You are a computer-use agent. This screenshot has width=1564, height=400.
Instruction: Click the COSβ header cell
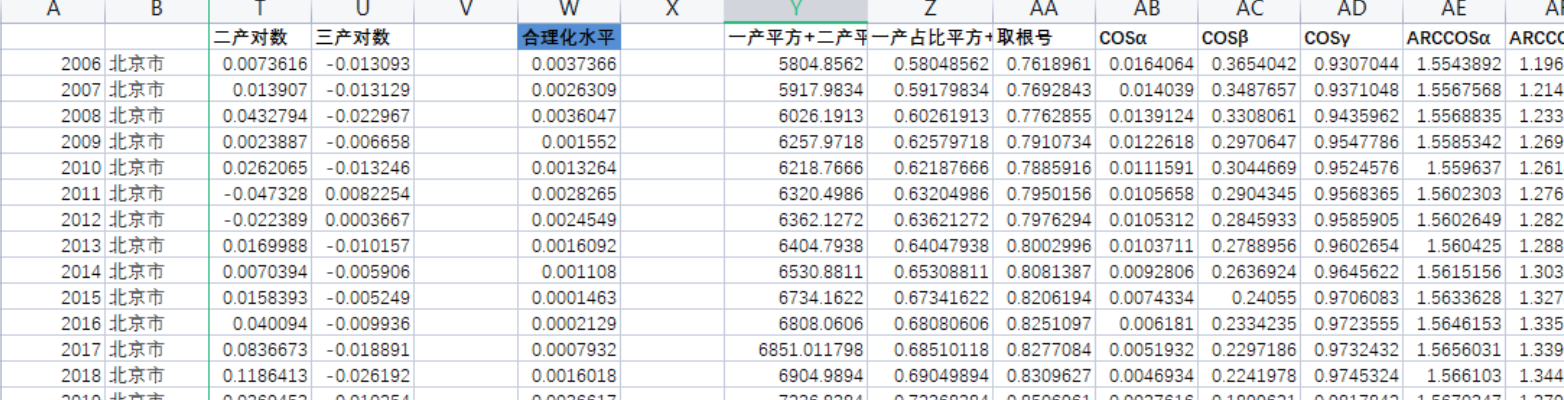coord(1250,38)
